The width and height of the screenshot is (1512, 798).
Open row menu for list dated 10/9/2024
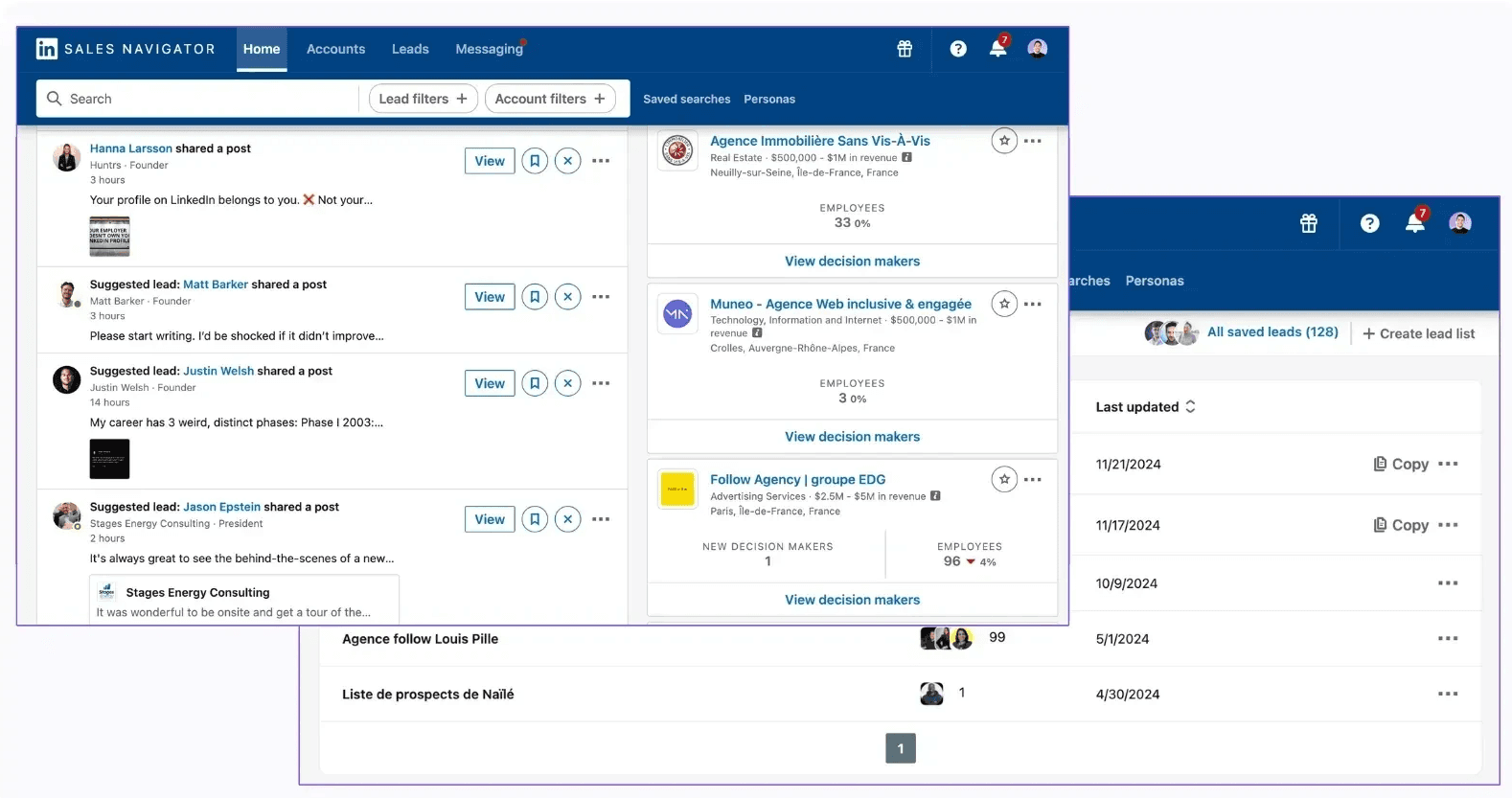click(1448, 582)
